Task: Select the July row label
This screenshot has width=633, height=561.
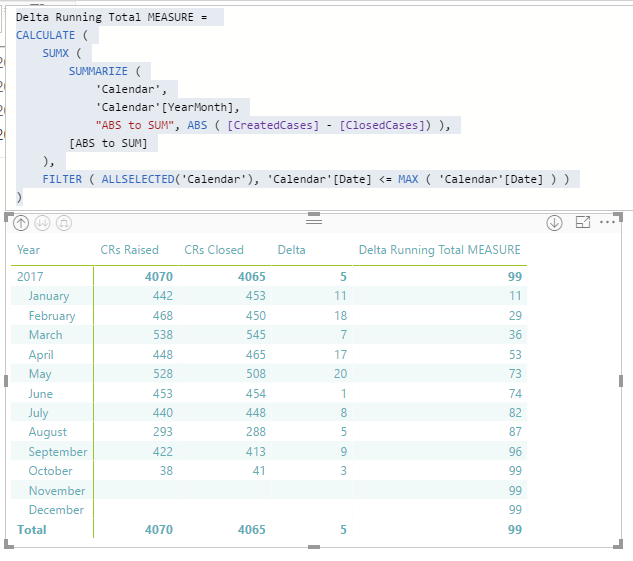Action: (38, 413)
